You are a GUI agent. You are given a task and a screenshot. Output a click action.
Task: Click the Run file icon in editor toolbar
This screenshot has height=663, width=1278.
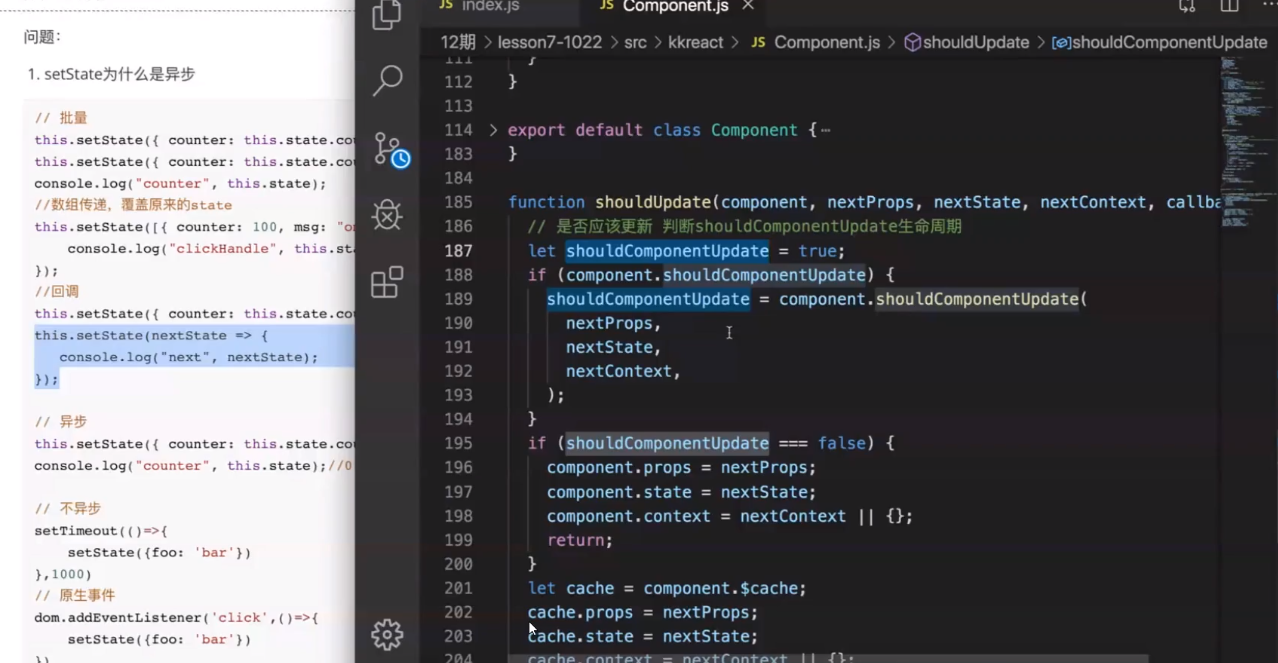tap(1186, 7)
